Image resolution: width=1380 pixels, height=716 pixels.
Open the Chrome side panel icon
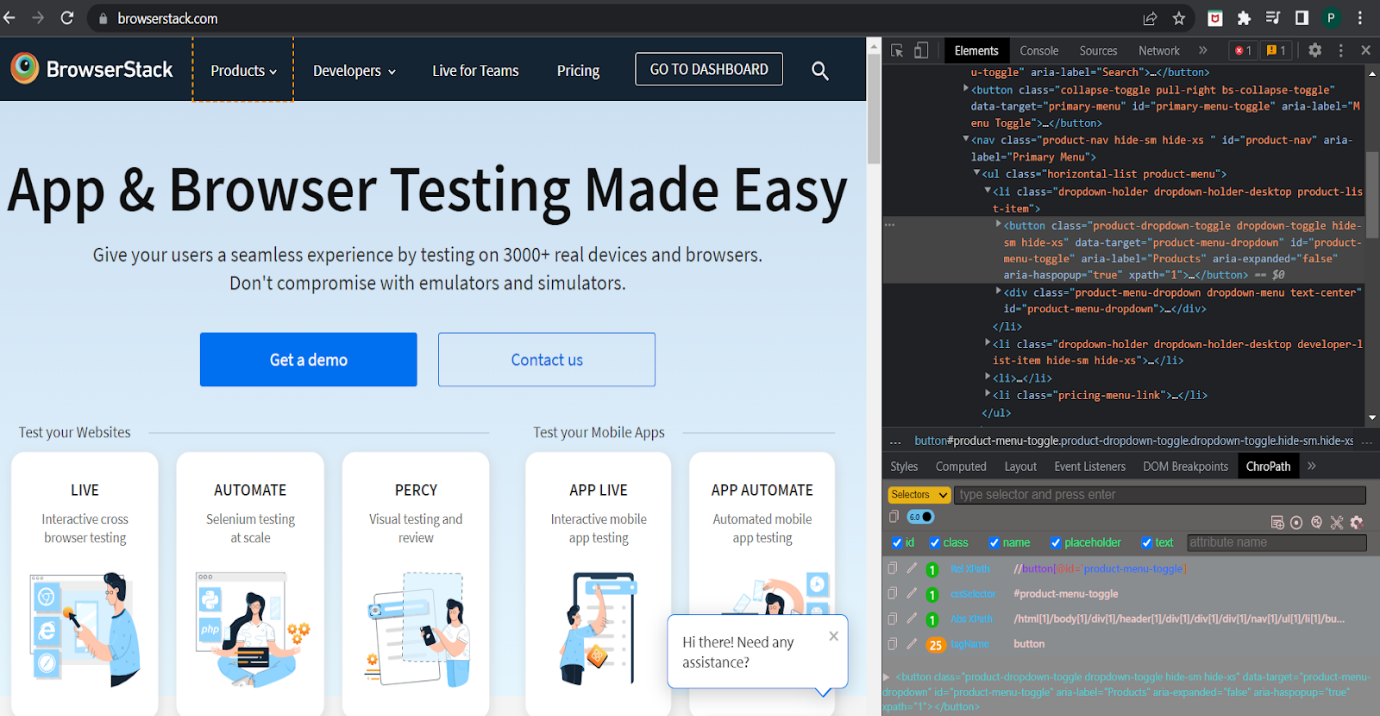pos(1302,18)
